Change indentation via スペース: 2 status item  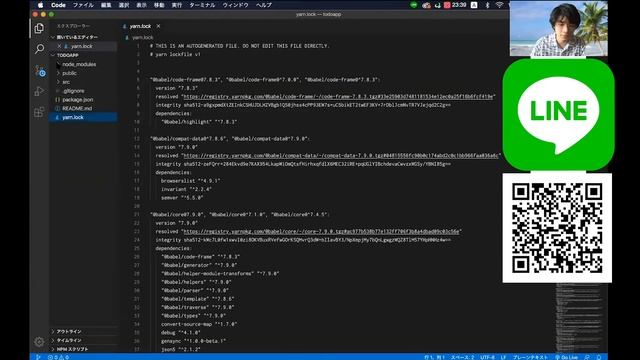(462, 357)
